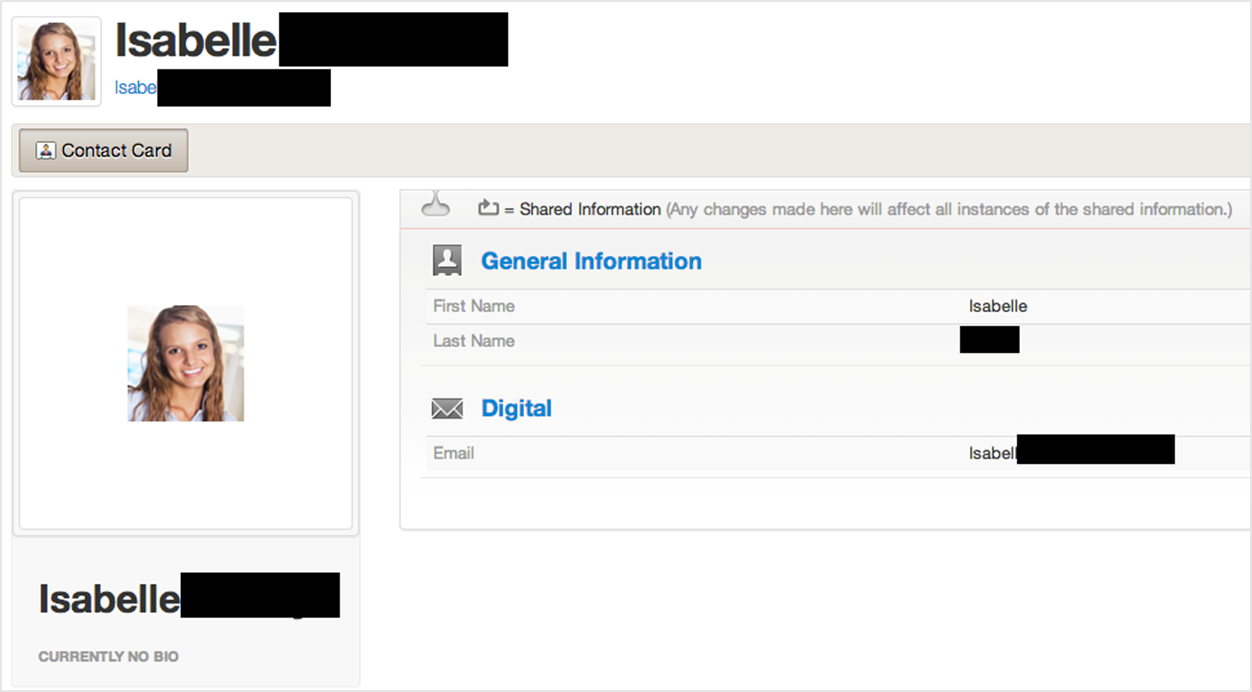Viewport: 1252px width, 692px height.
Task: Click the Shared Information arrow icon
Action: click(x=488, y=208)
